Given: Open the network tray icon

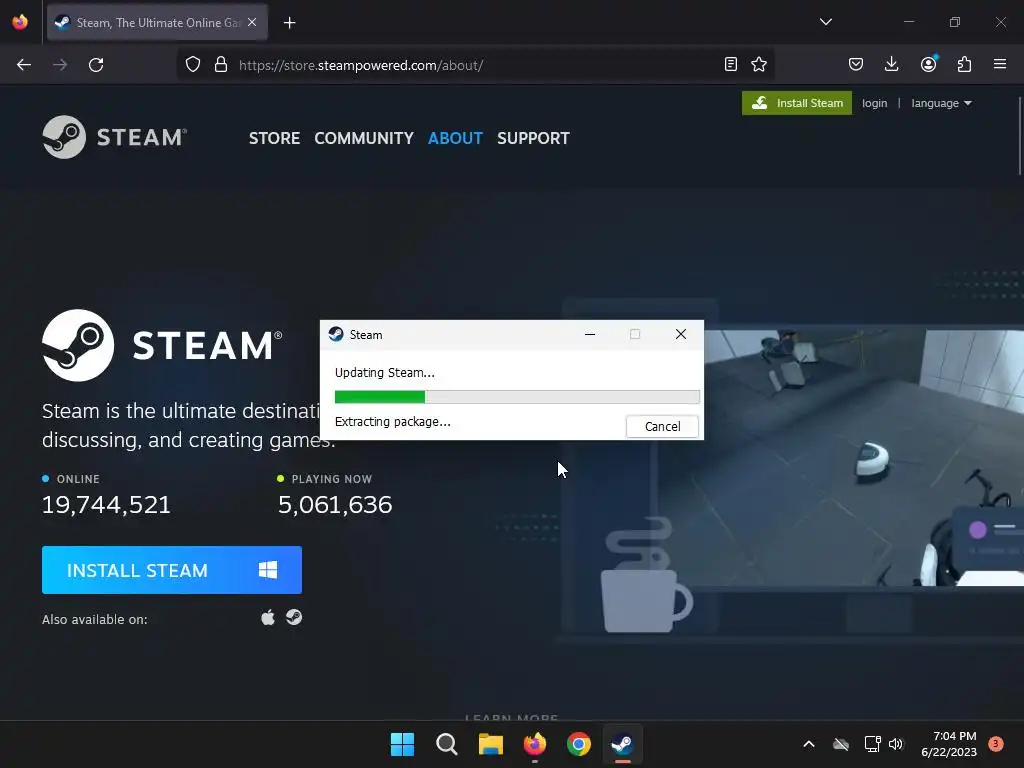Looking at the screenshot, I should click(872, 744).
